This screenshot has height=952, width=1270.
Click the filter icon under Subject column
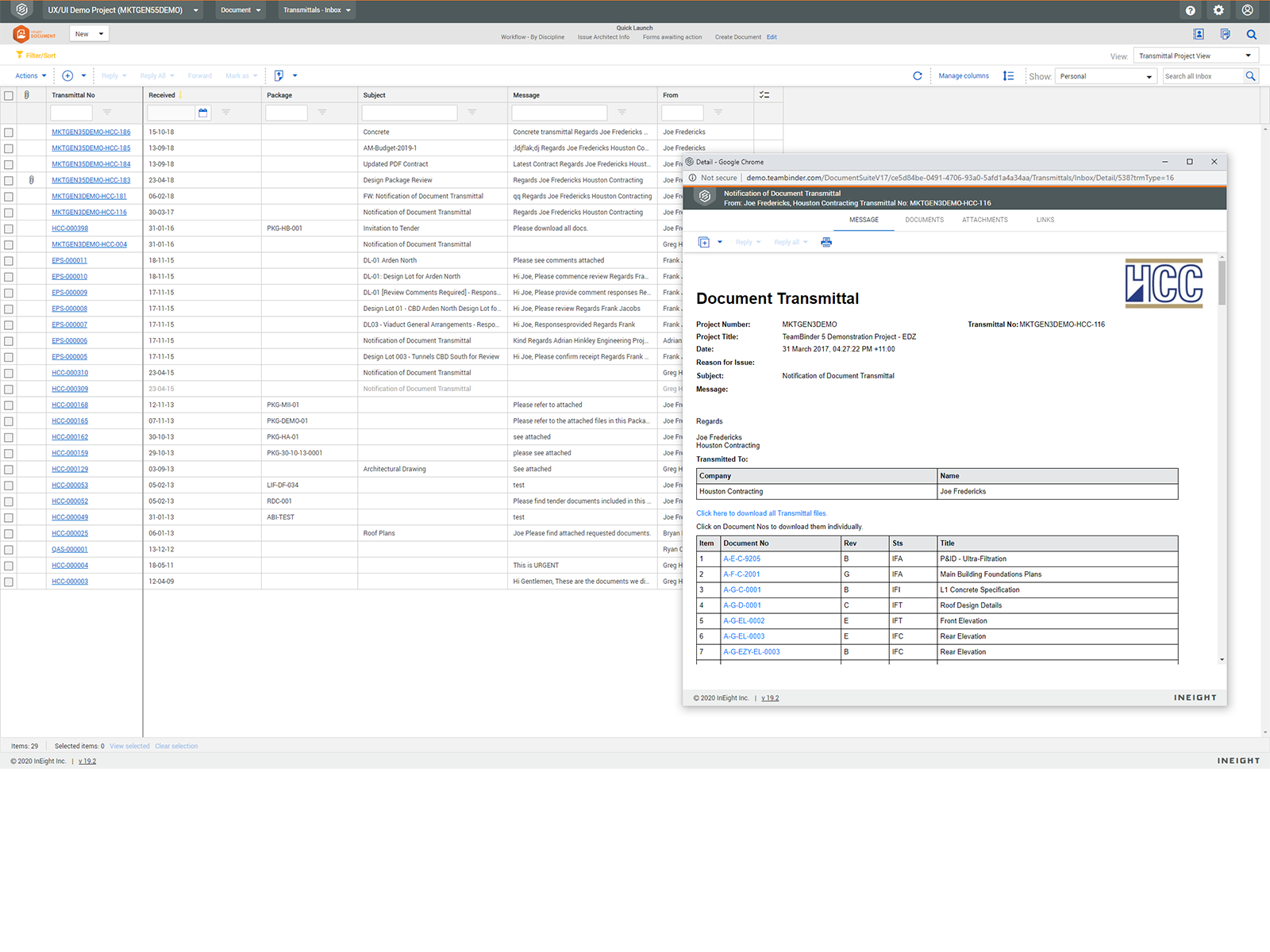(472, 113)
